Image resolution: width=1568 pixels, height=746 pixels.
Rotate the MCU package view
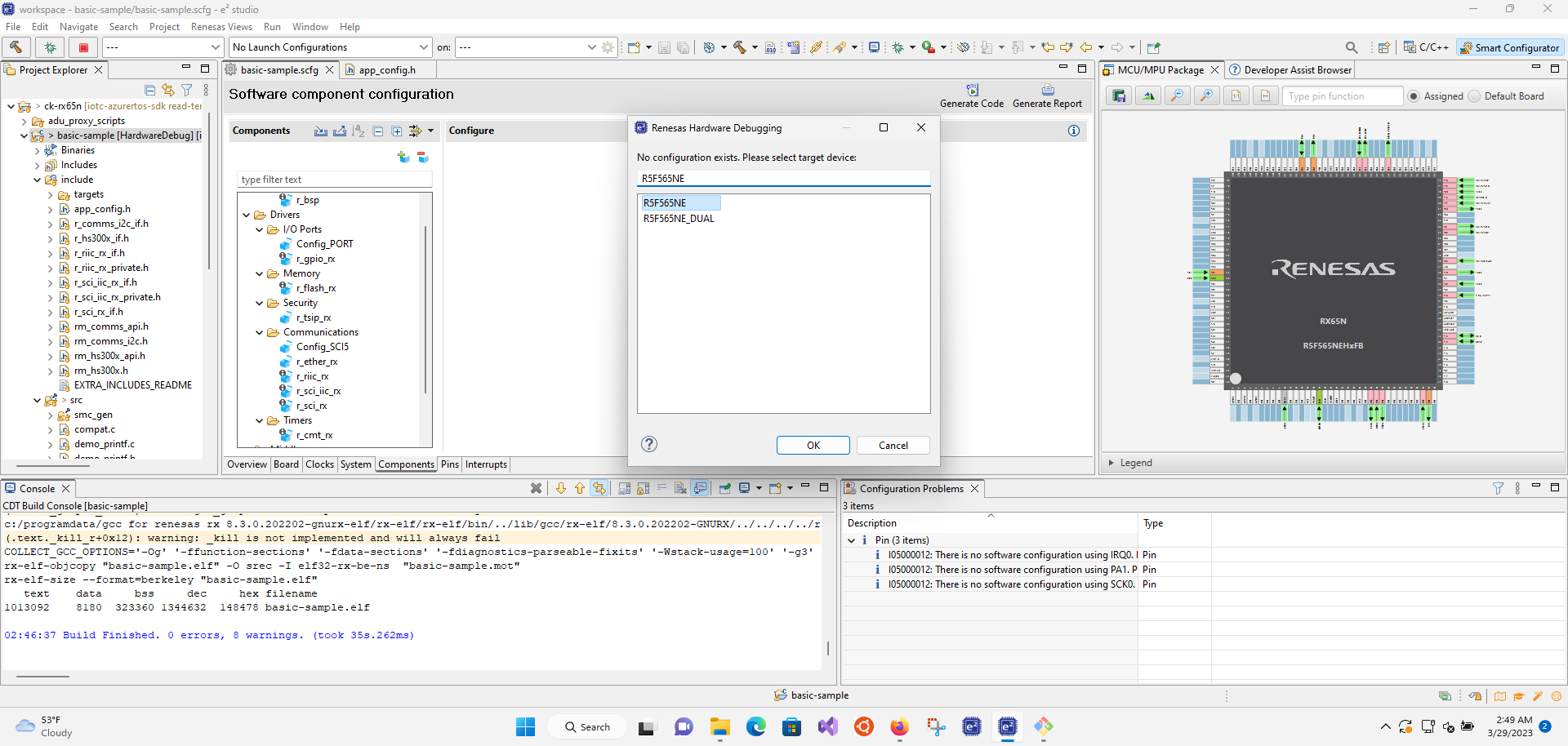(x=1148, y=96)
